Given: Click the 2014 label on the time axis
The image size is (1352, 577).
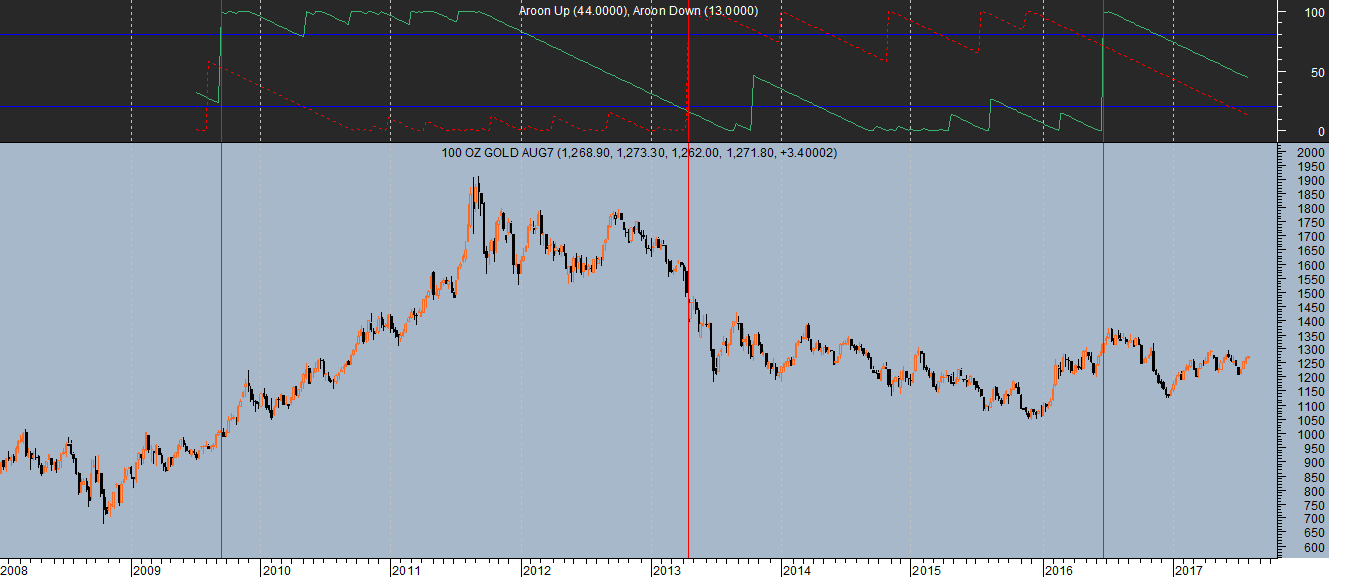Looking at the screenshot, I should coord(797,569).
